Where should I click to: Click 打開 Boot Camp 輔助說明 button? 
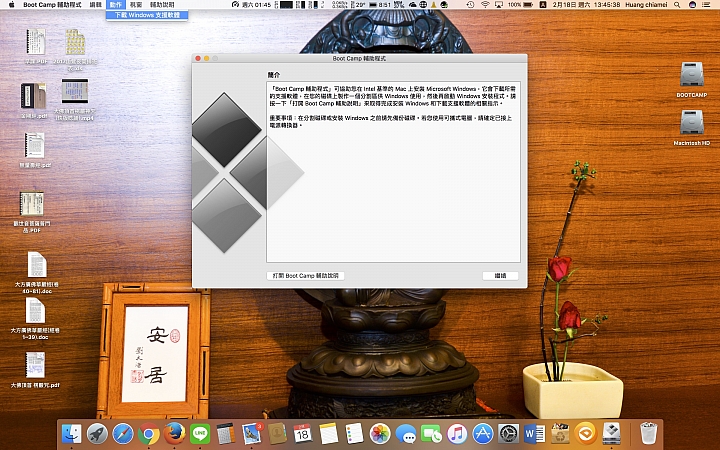305,276
